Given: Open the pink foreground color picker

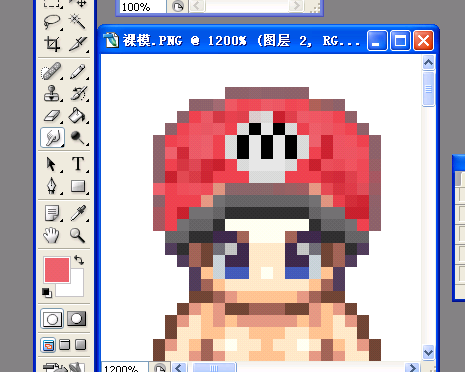Looking at the screenshot, I should [57, 270].
